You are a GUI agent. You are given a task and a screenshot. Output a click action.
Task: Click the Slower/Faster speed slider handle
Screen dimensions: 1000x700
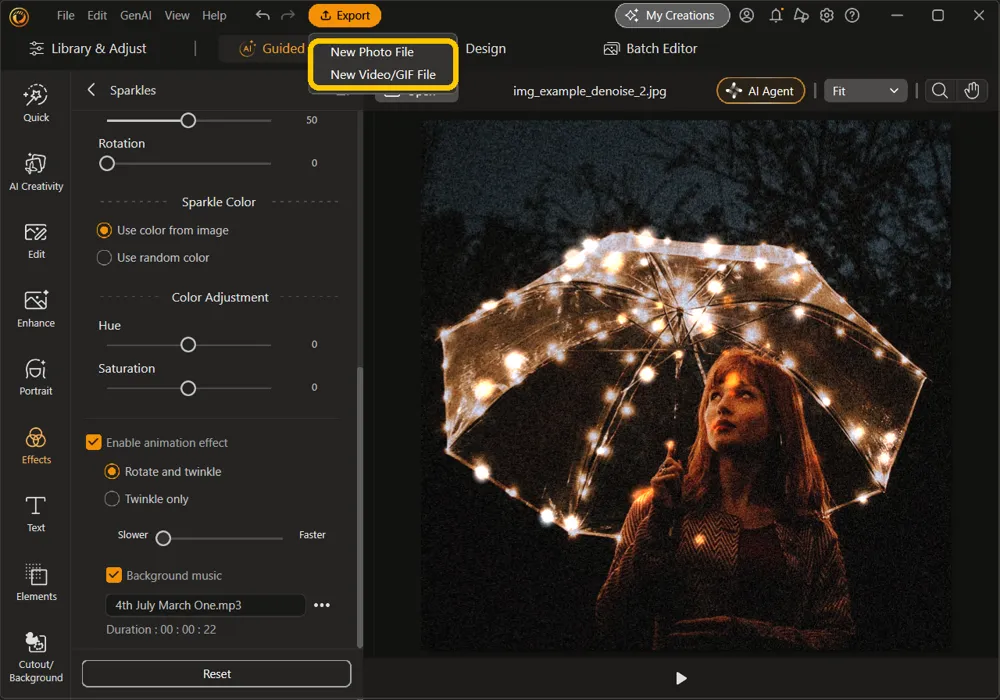[163, 538]
